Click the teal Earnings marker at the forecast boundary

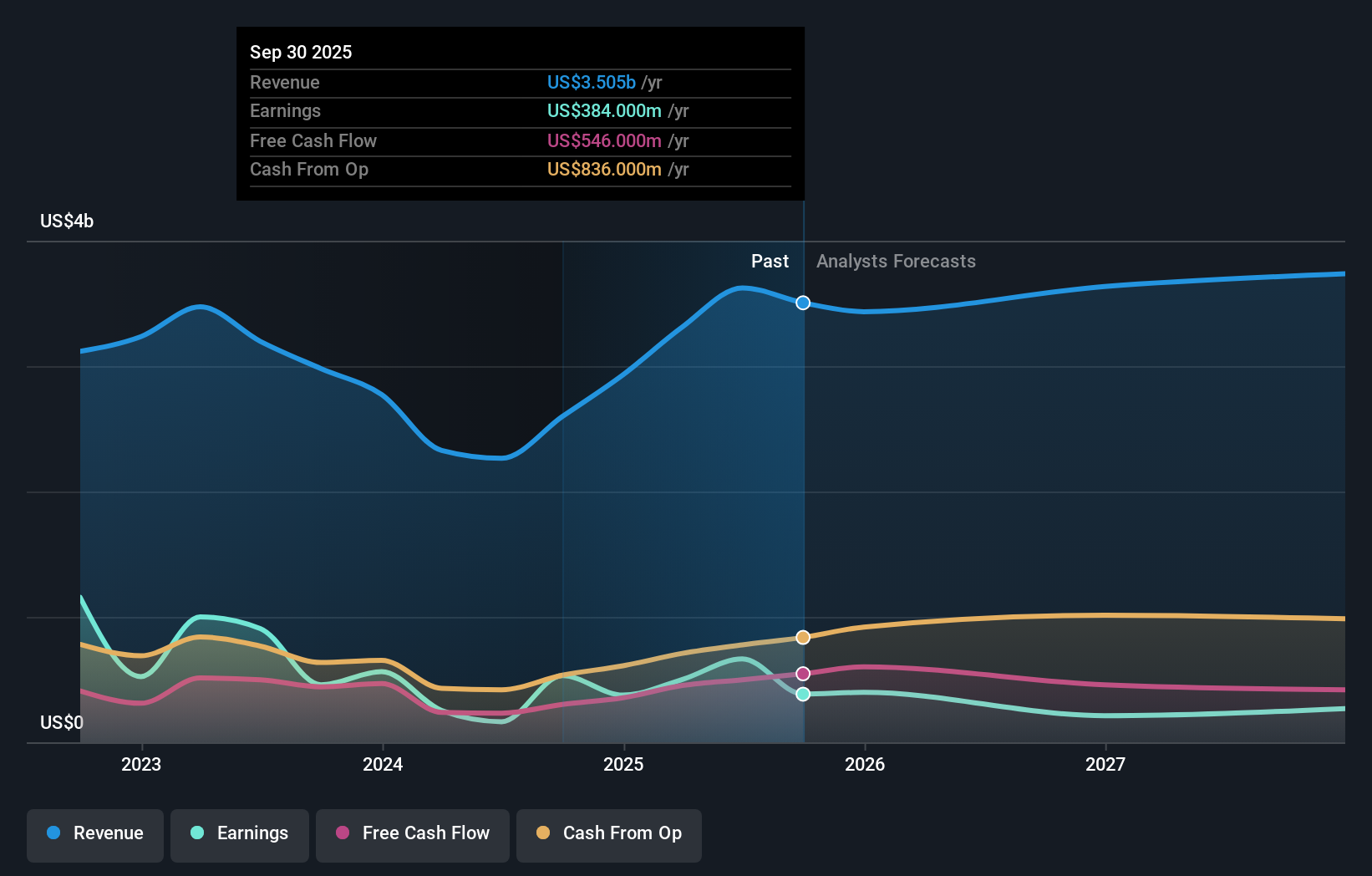pyautogui.click(x=803, y=695)
